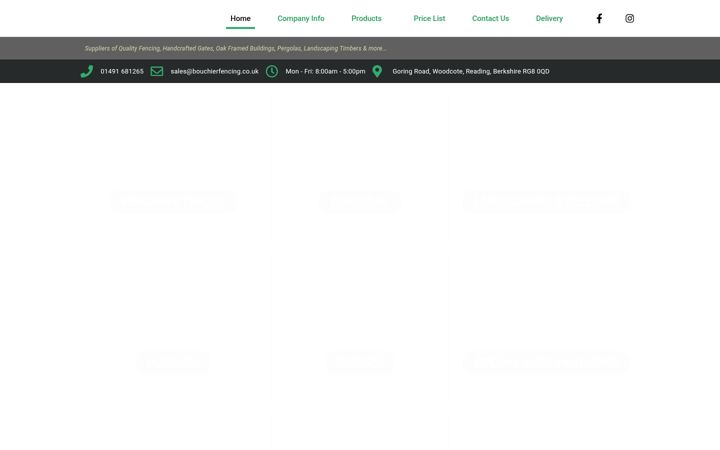720x450 pixels.
Task: Open the Delivery page
Action: coord(549,18)
